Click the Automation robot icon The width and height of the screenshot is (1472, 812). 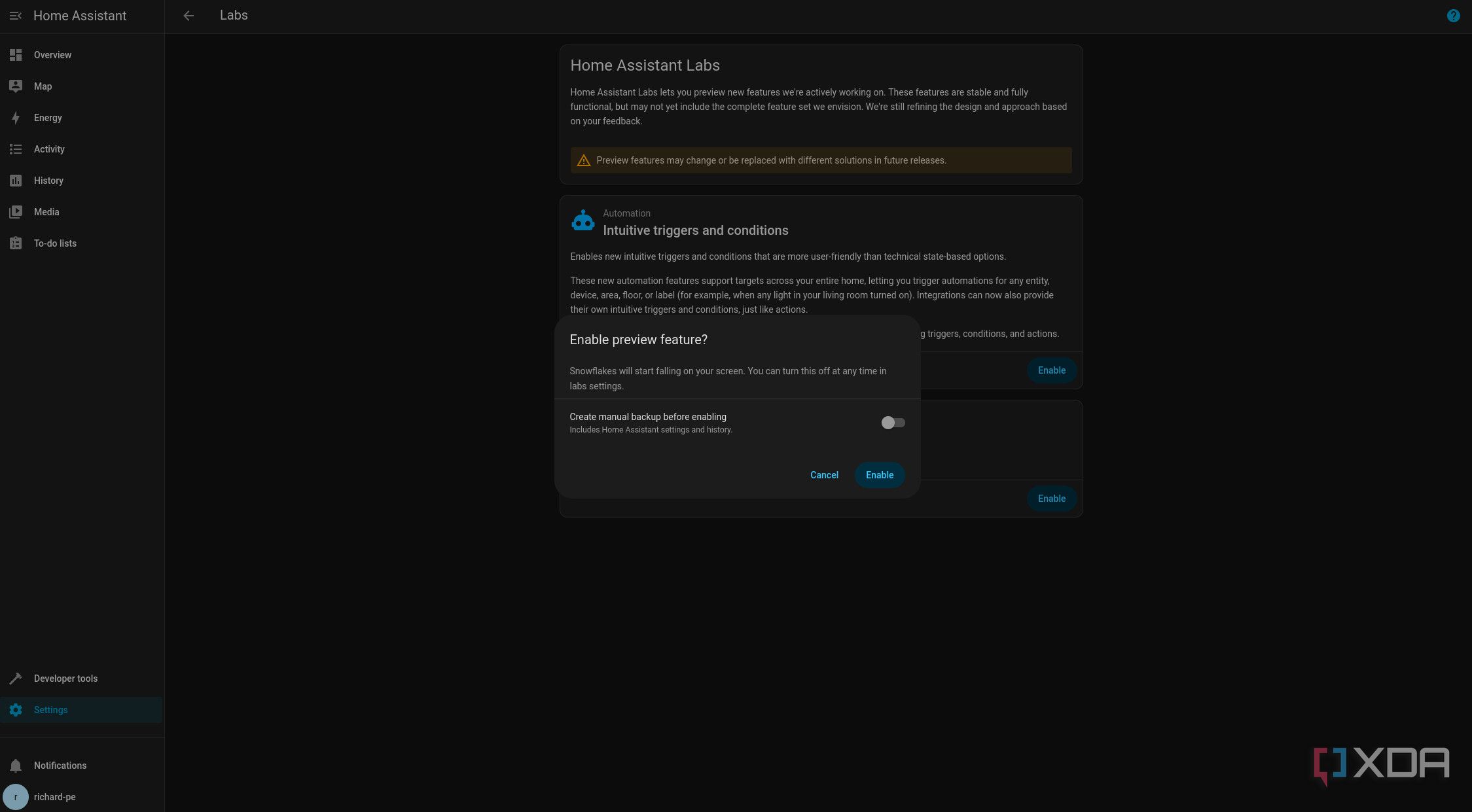[x=583, y=221]
